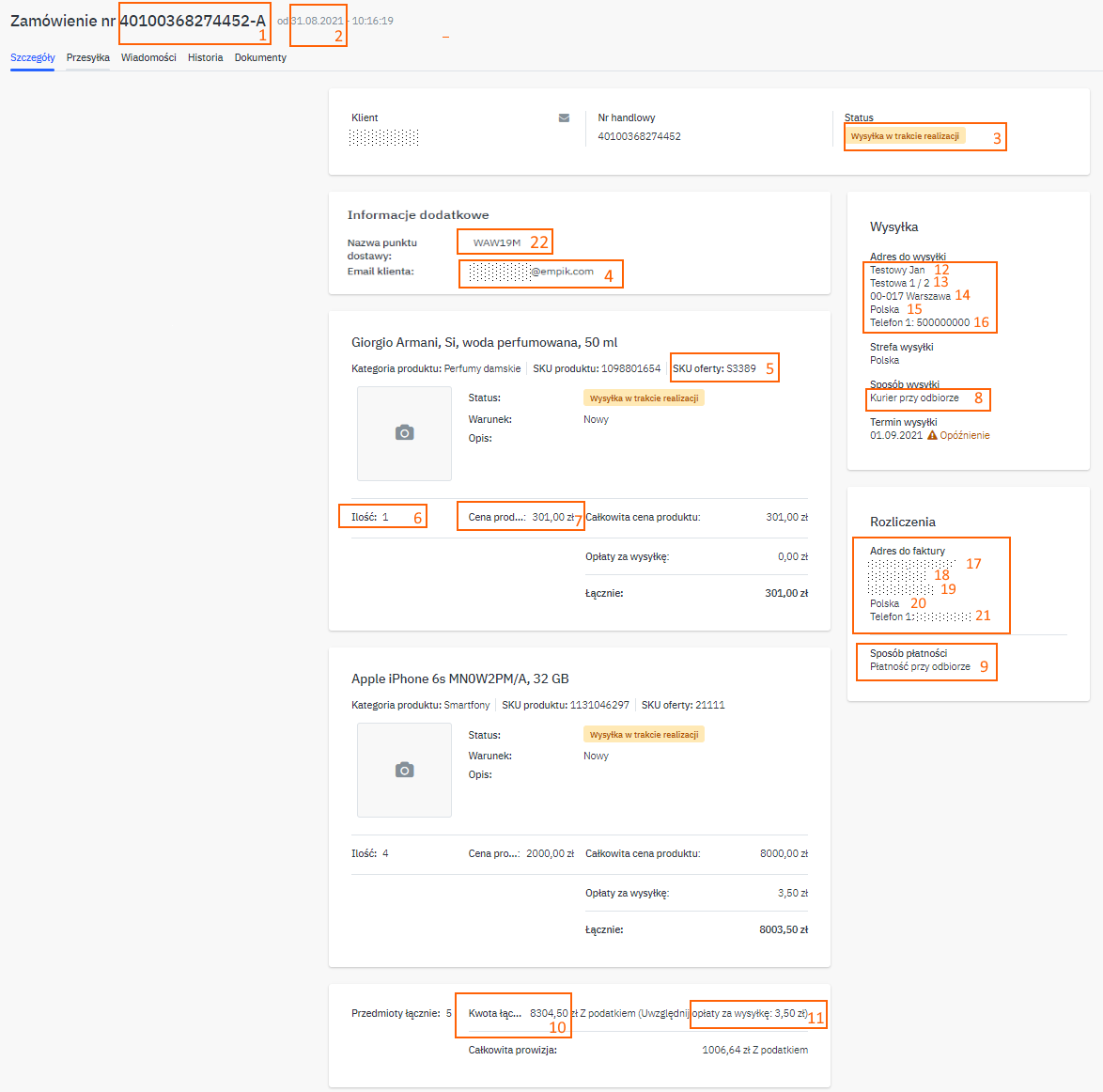1103x1092 pixels.
Task: Click the delivery point name WAW19M
Action: pyautogui.click(x=496, y=242)
